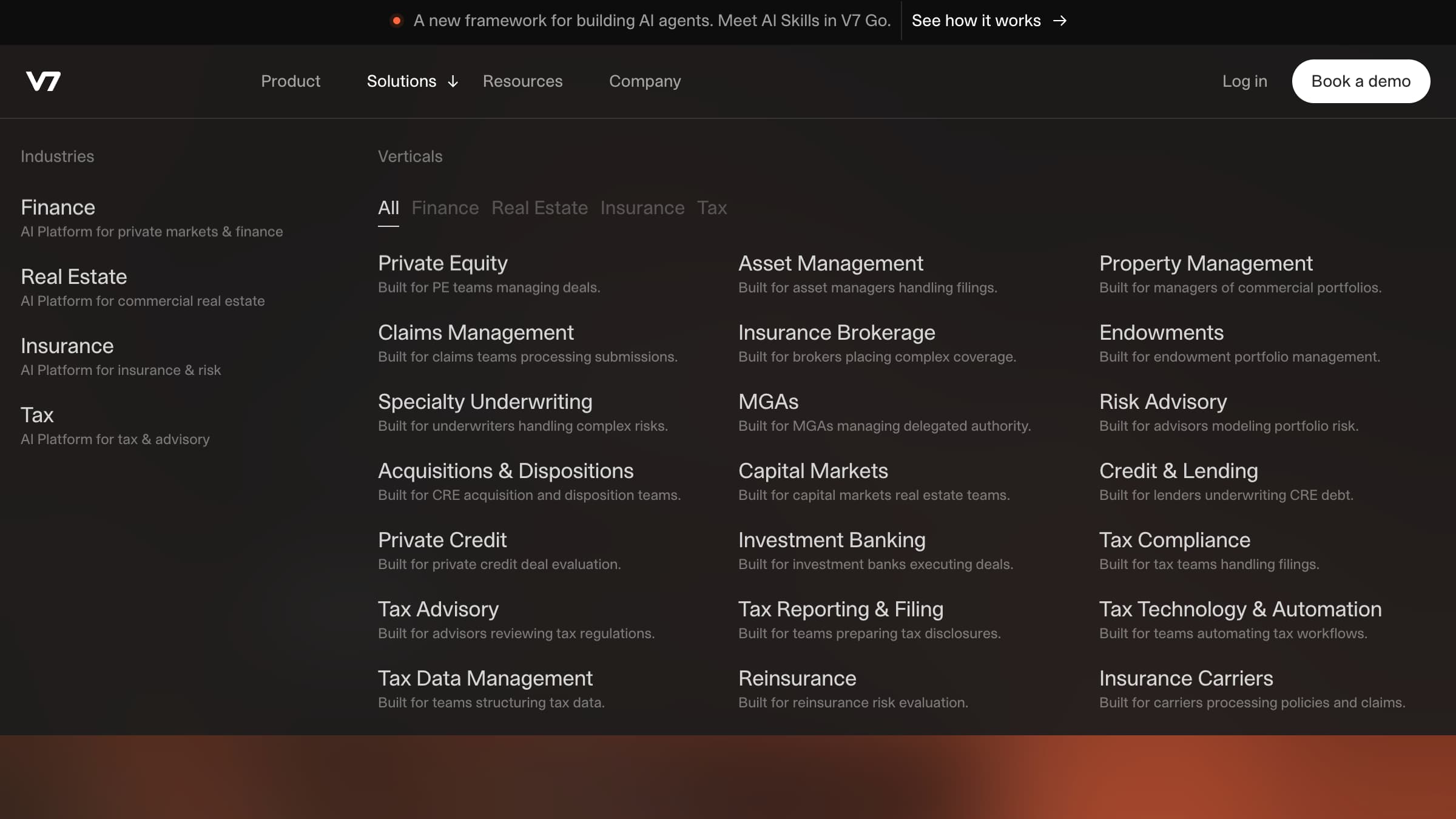Select the Tax verticals filter tab
This screenshot has height=819, width=1456.
[711, 208]
